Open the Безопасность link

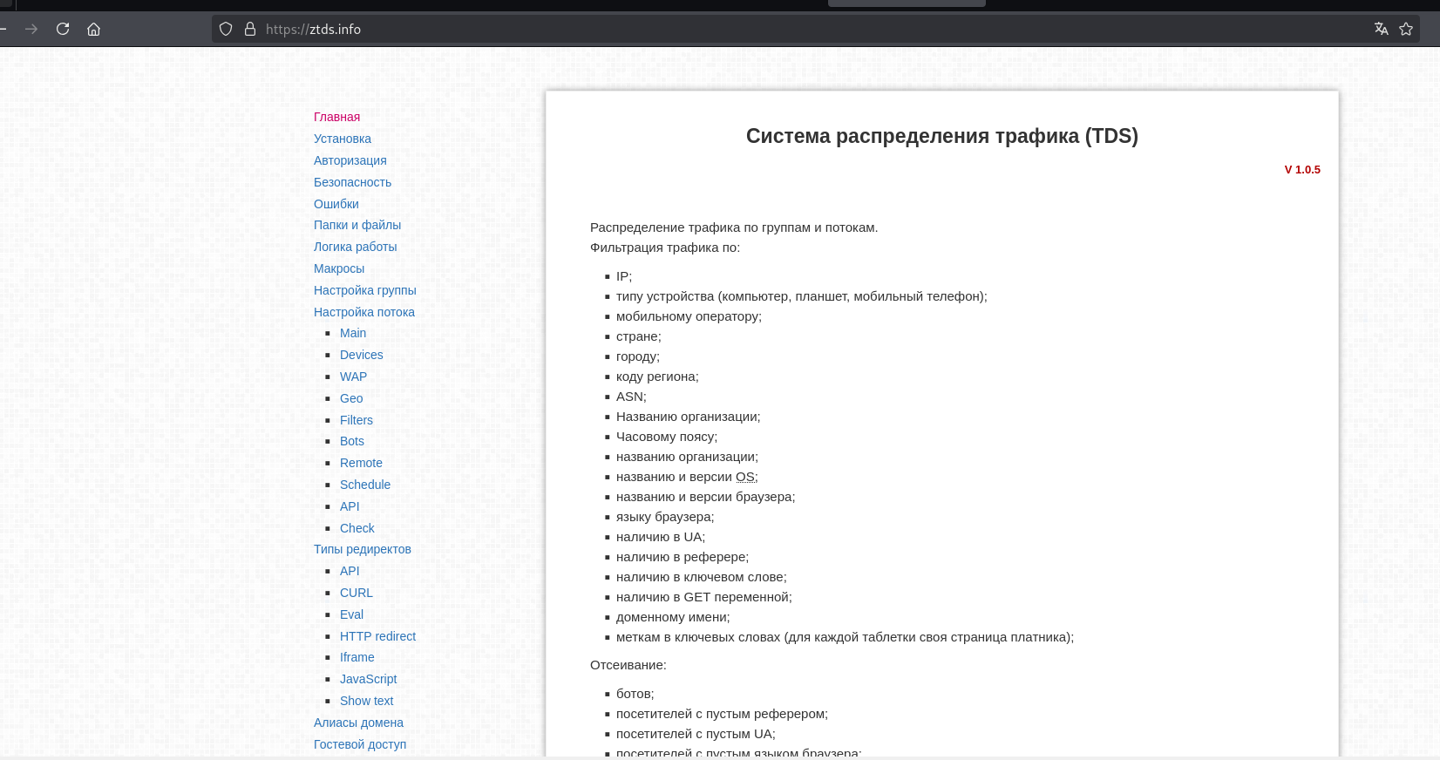coord(352,182)
